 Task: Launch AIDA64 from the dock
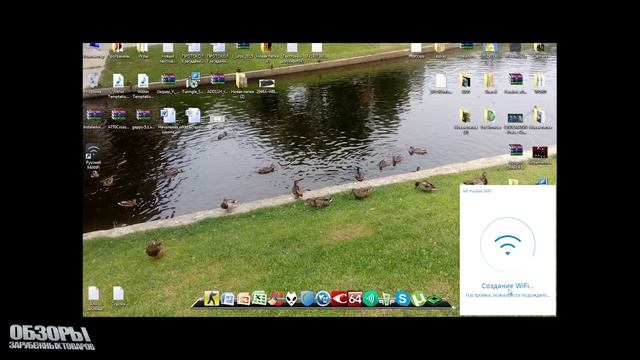[x=355, y=299]
